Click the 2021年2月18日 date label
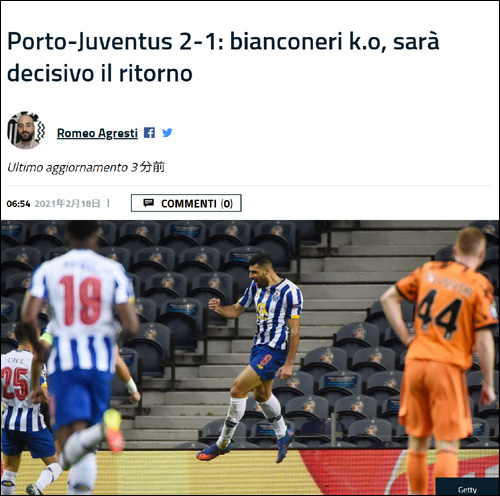 pos(67,203)
